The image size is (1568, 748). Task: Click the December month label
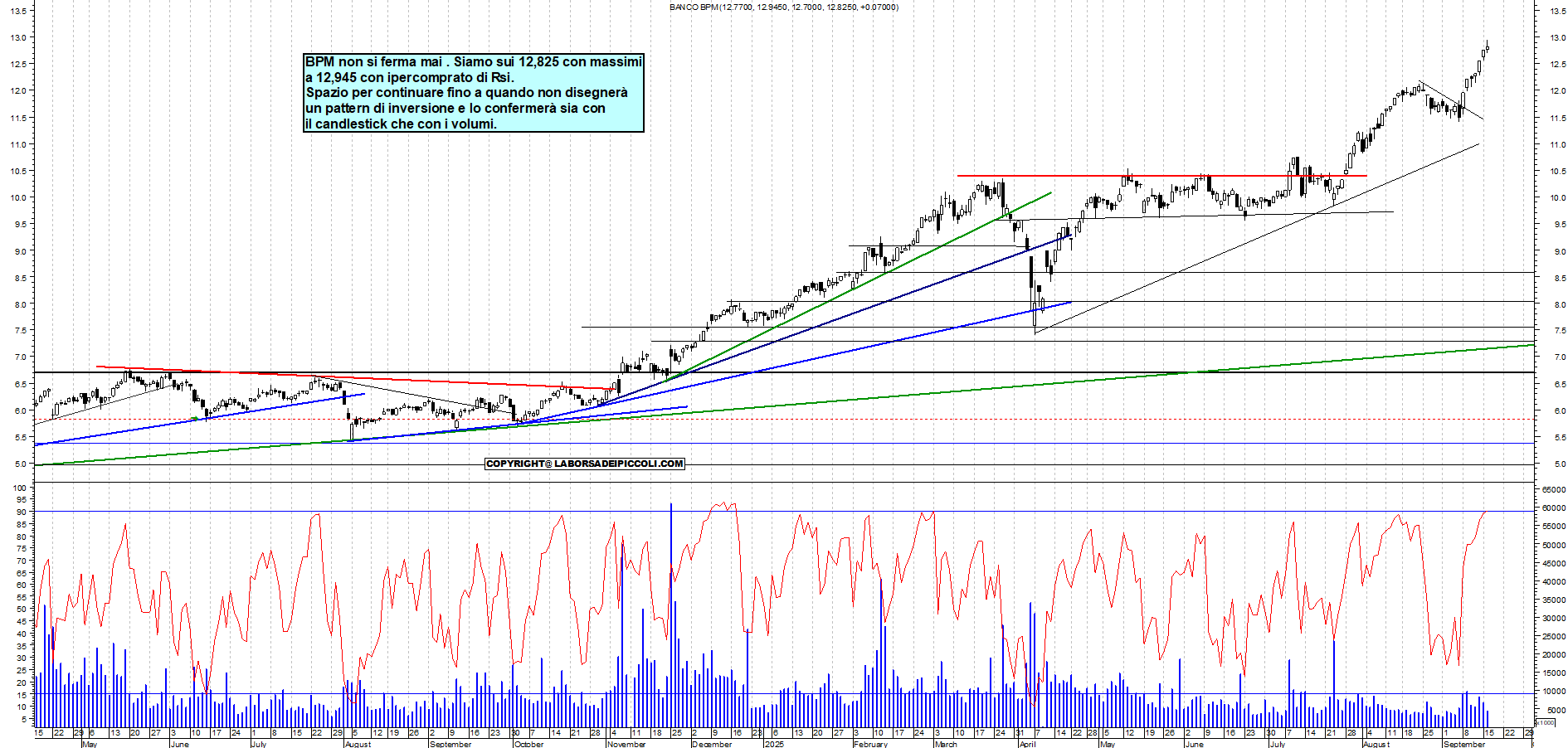[712, 744]
